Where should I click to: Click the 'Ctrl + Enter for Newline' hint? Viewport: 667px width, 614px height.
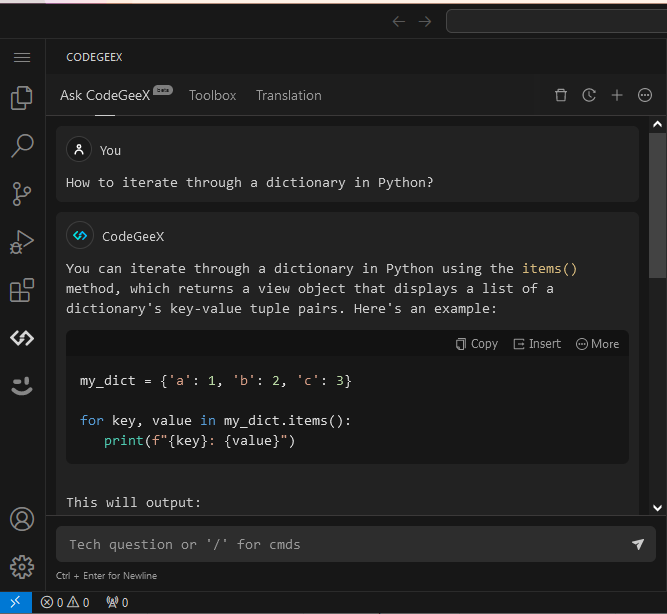(x=106, y=576)
